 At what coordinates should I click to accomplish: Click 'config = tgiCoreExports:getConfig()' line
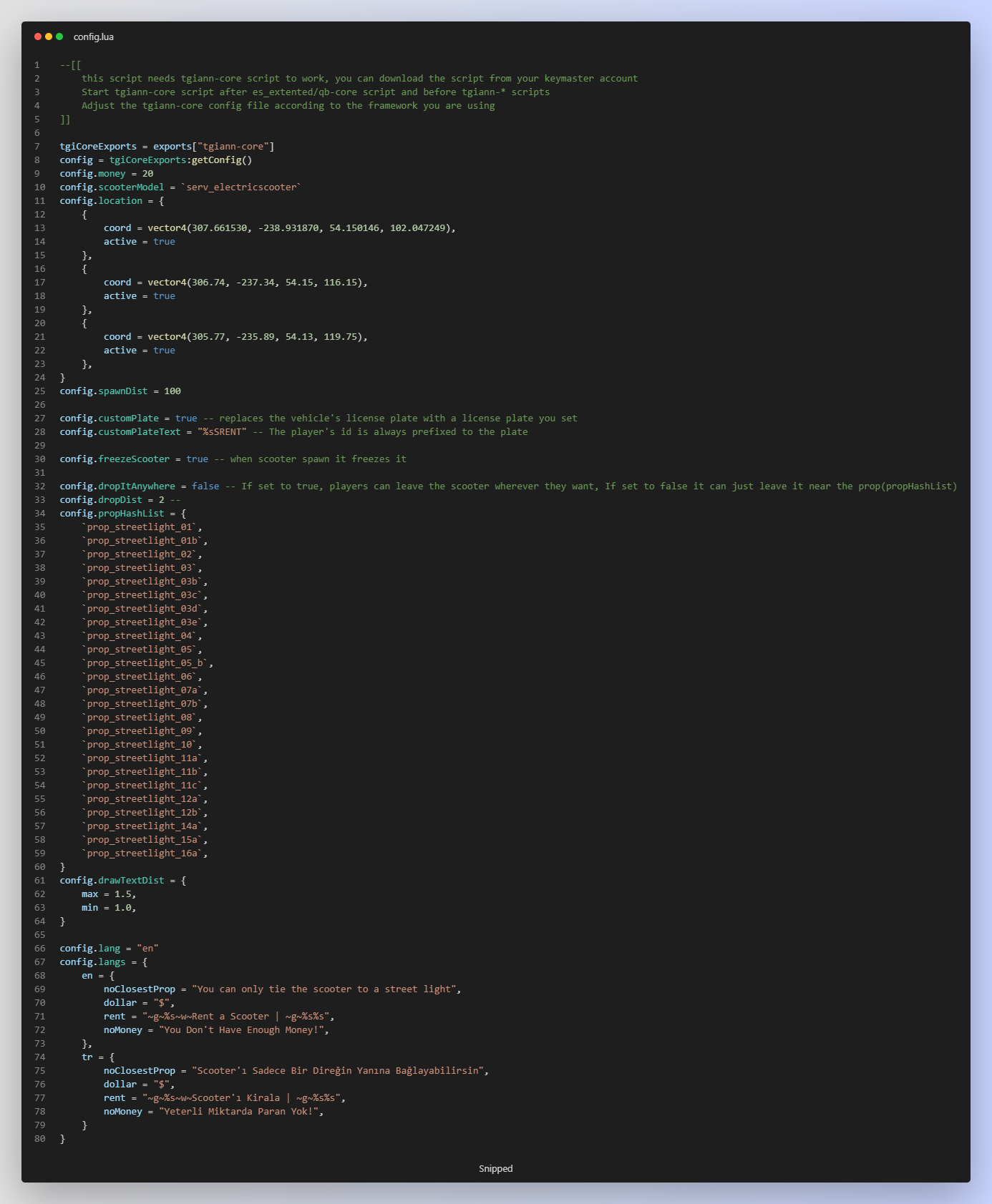point(156,160)
